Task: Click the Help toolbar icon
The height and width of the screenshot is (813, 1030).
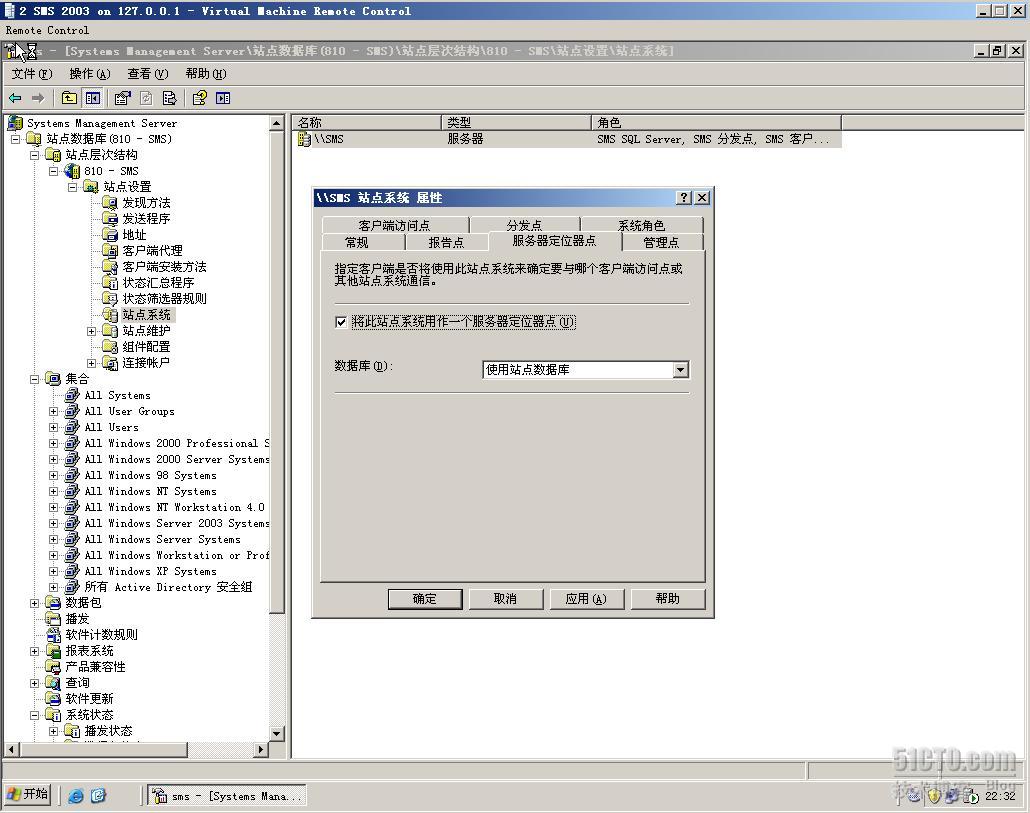Action: point(200,98)
